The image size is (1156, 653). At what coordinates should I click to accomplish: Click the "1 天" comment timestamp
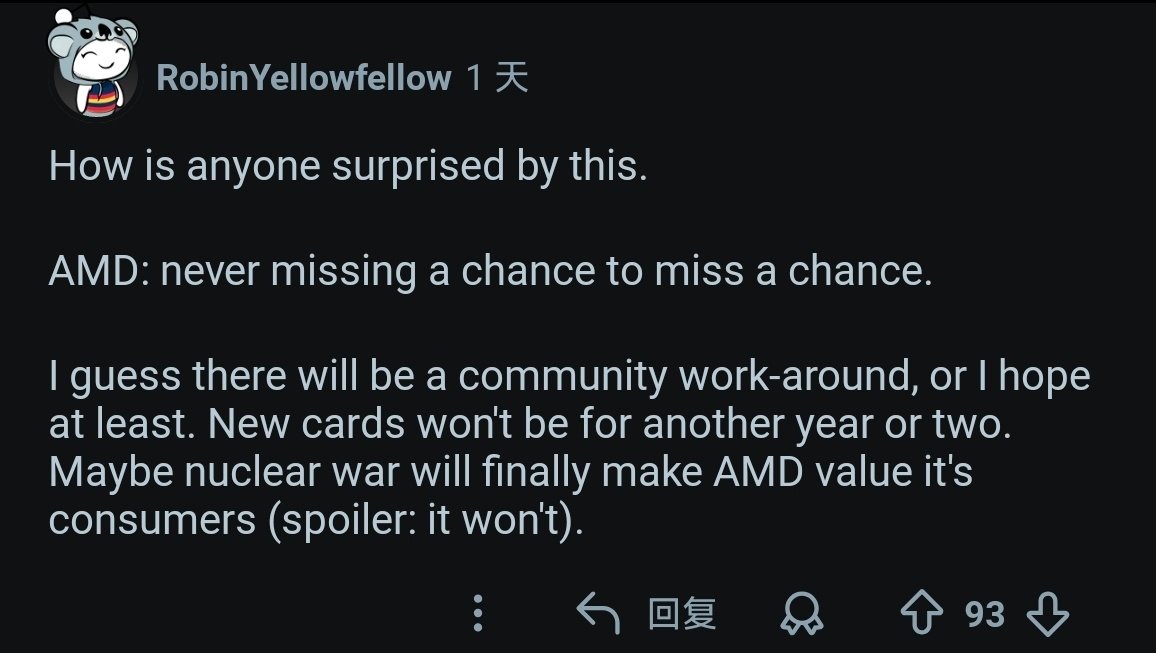pyautogui.click(x=497, y=78)
